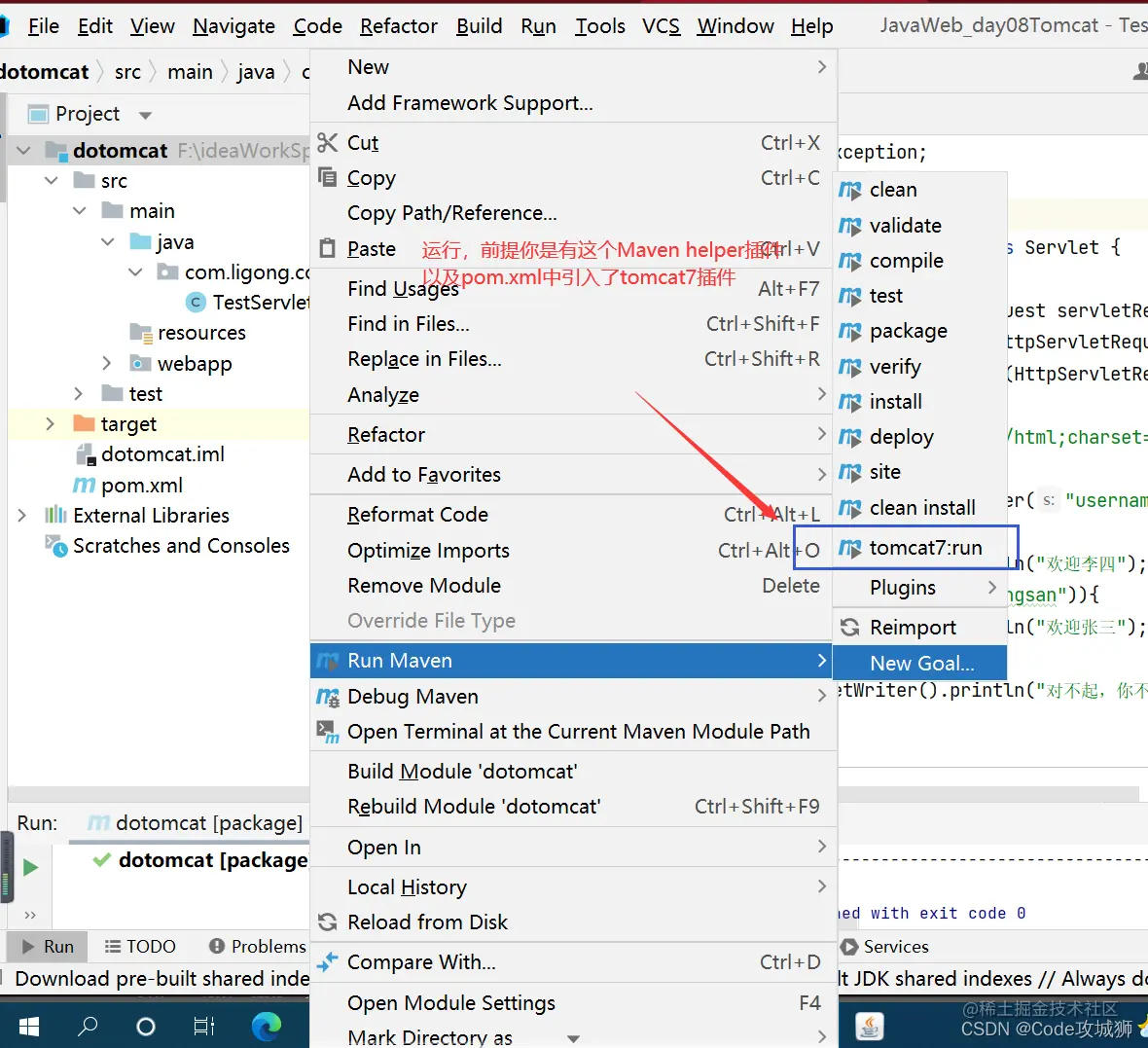
Task: Open Windows Start menu
Action: point(28,1027)
